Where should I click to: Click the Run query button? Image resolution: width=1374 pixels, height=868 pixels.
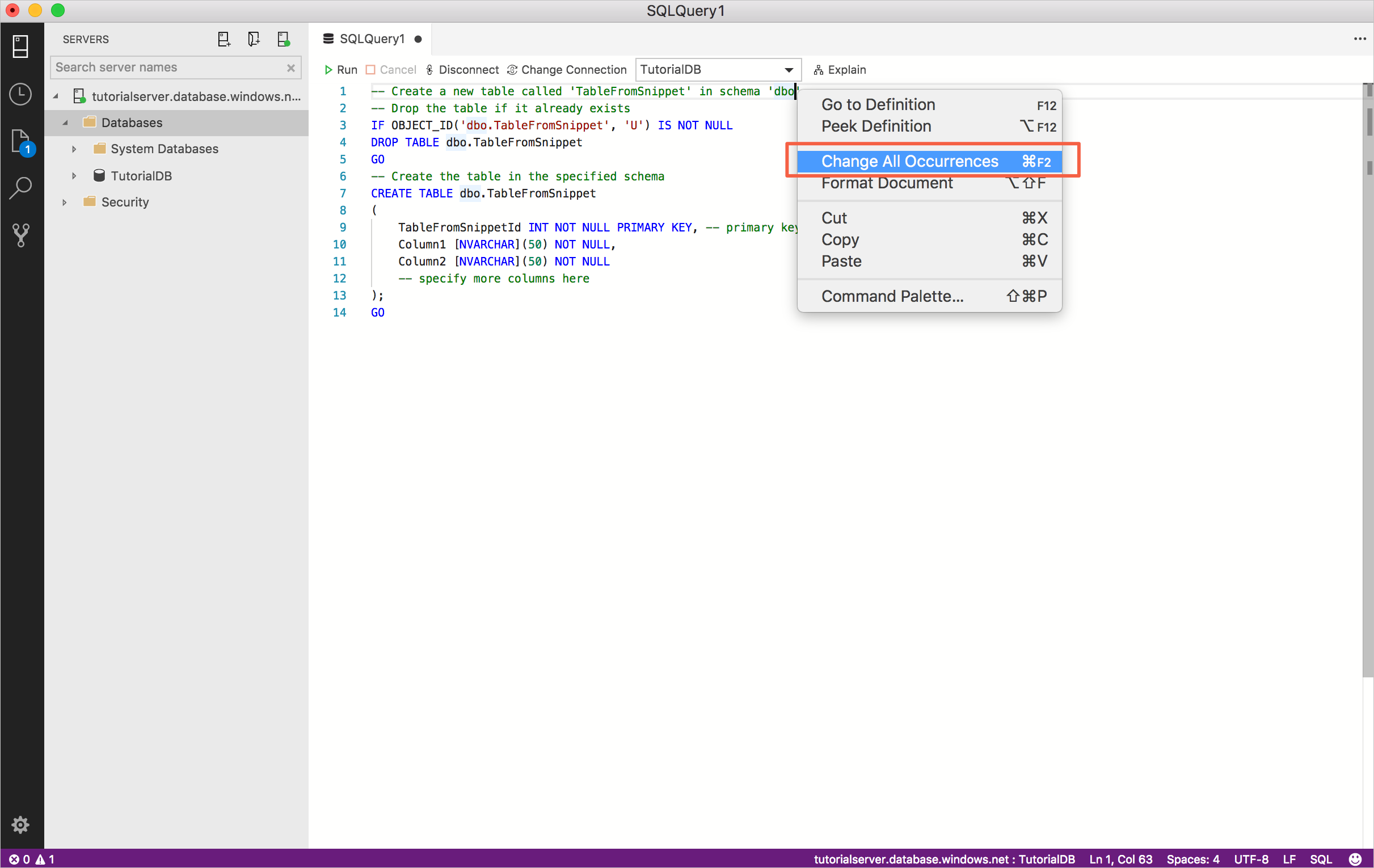[x=340, y=69]
